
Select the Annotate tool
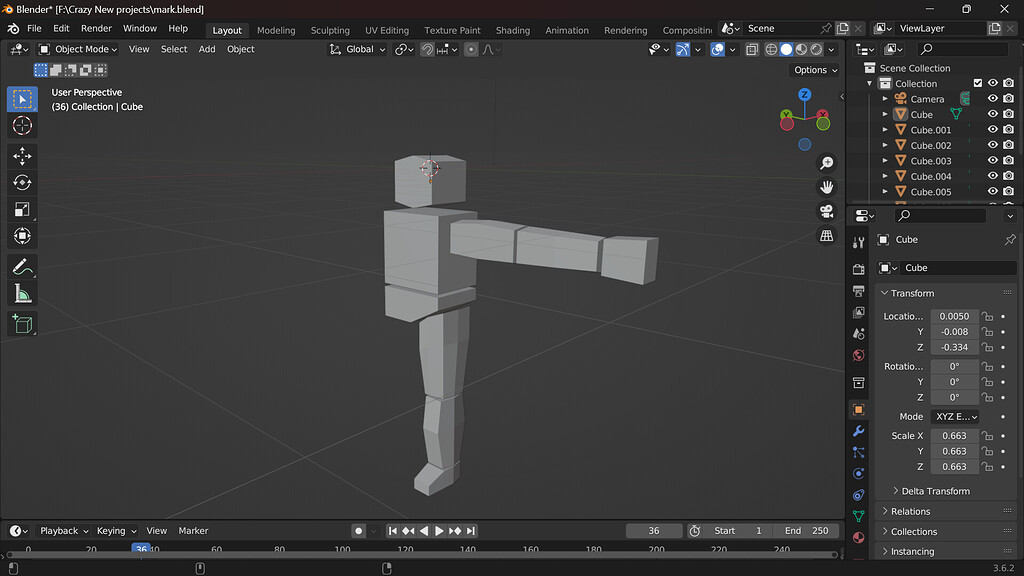(x=22, y=266)
